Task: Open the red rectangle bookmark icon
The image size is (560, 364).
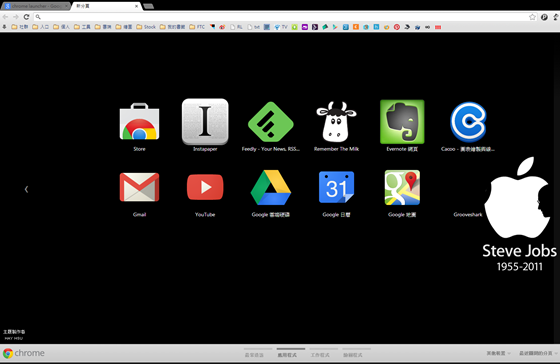Action: [x=438, y=27]
